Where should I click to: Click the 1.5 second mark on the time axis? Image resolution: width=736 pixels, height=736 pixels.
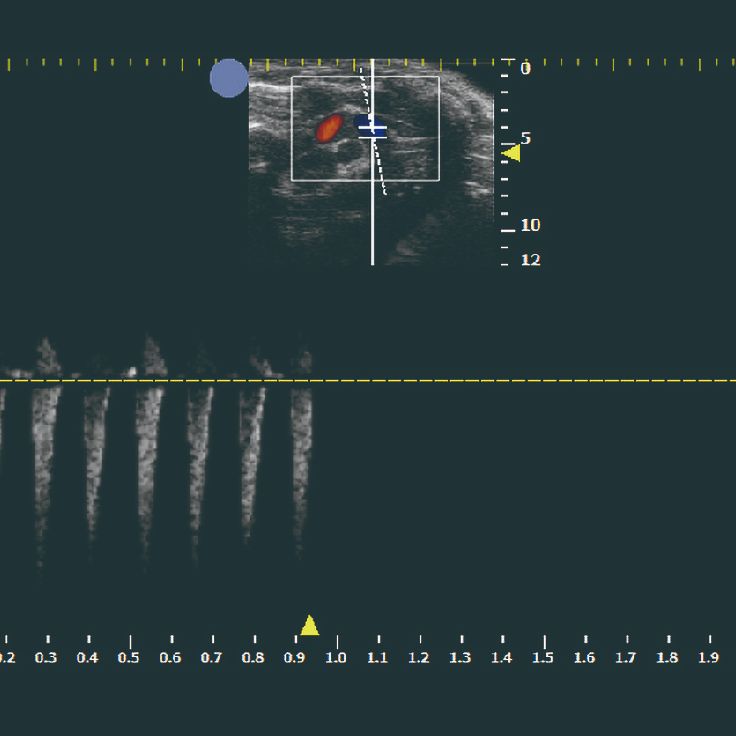(x=543, y=657)
